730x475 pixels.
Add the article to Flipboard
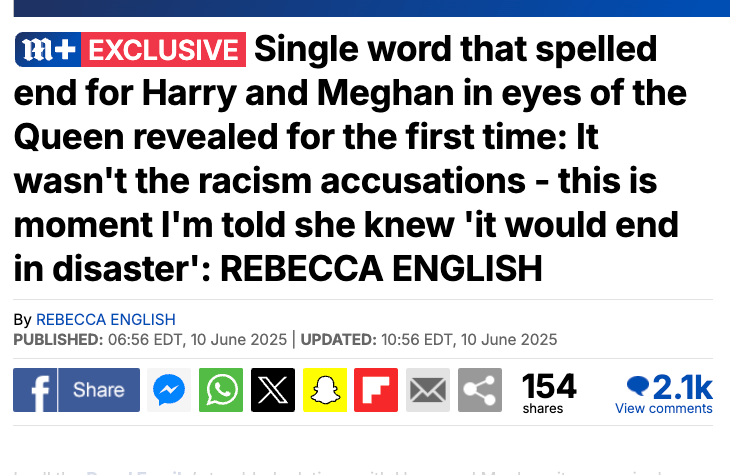coord(376,390)
